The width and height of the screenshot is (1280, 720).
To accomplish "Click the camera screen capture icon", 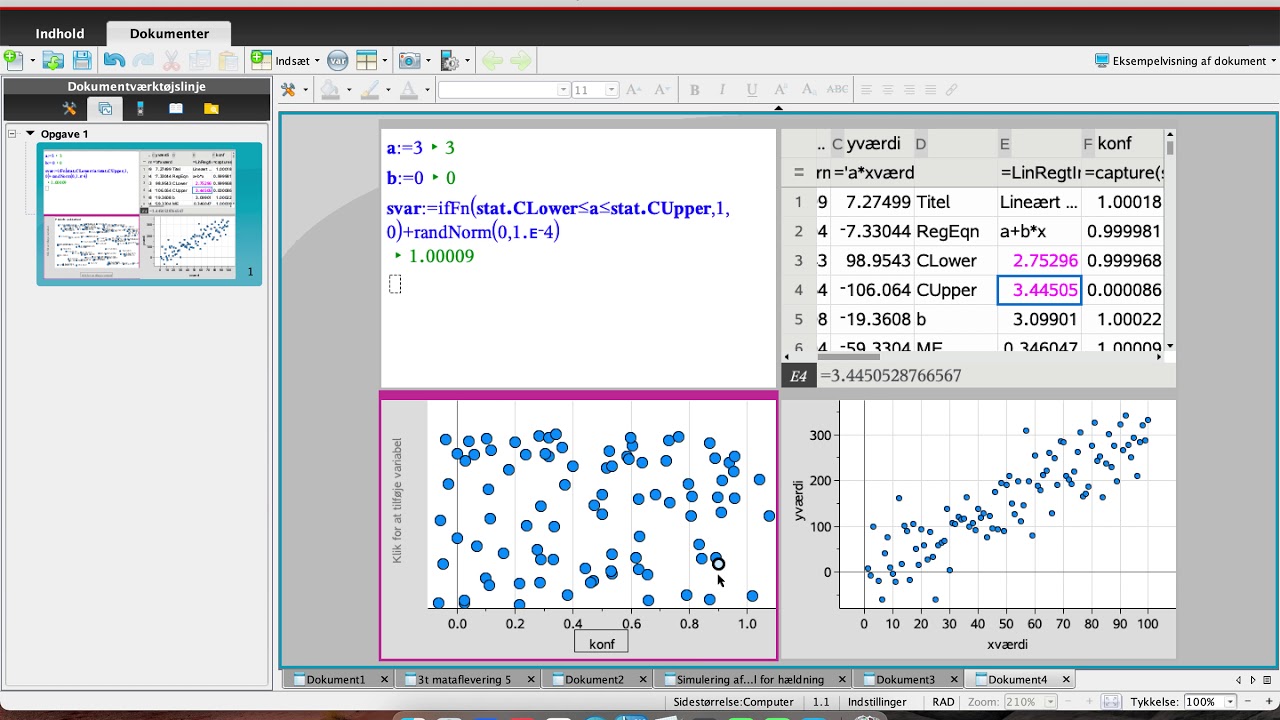I will (408, 60).
